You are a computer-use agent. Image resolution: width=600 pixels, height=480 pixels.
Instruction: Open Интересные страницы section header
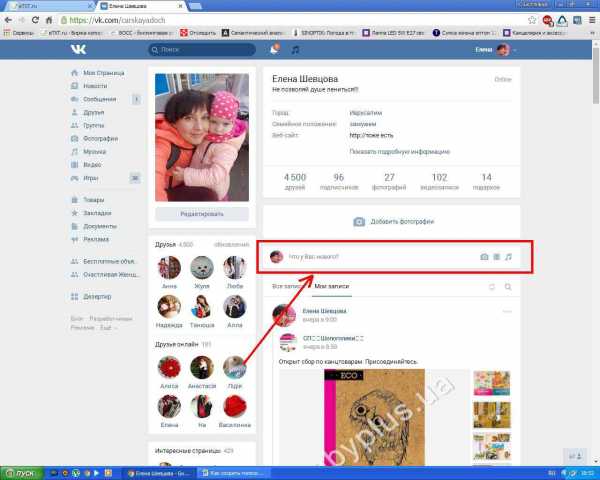188,451
